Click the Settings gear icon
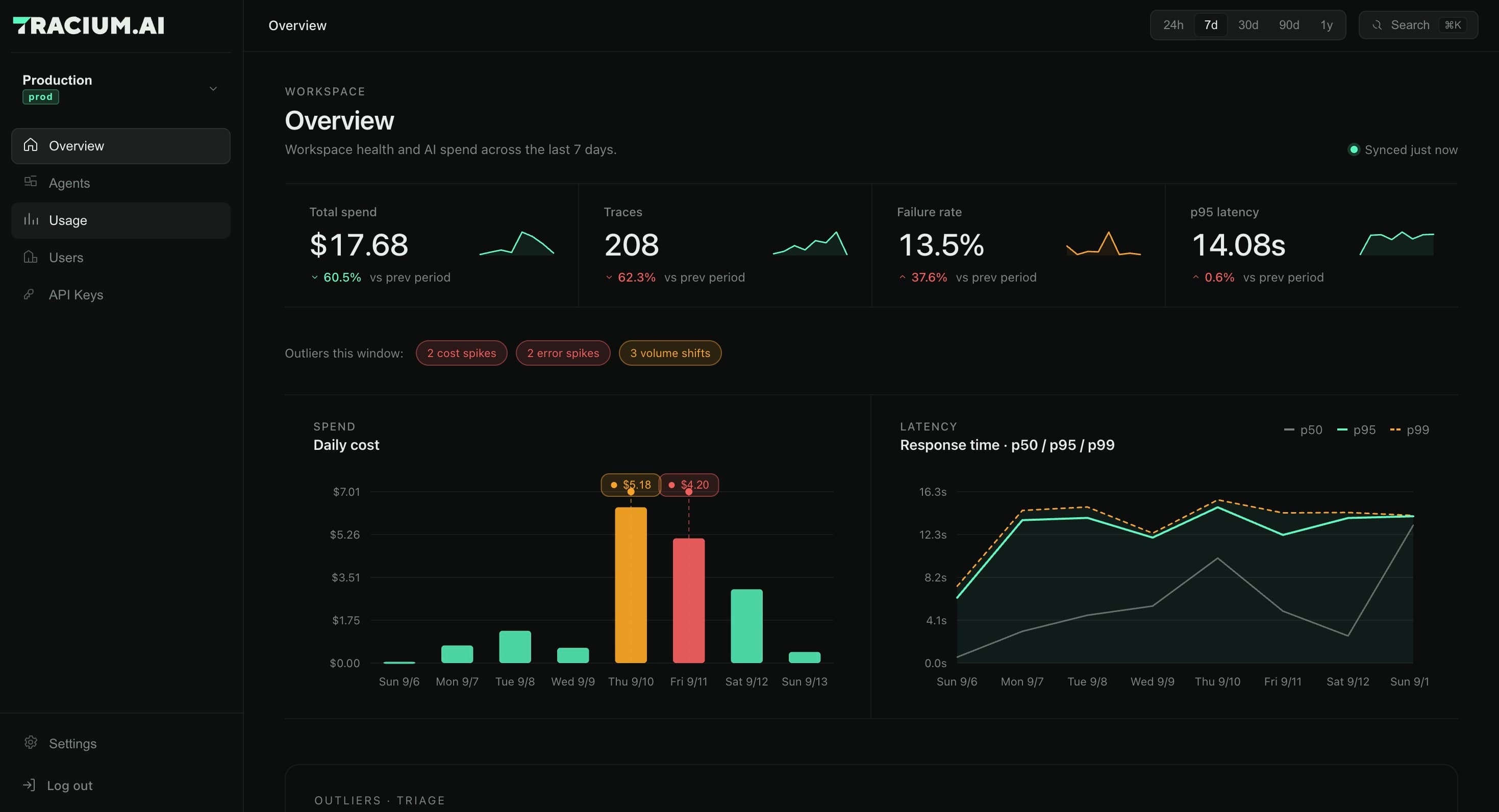The width and height of the screenshot is (1499, 812). [30, 742]
